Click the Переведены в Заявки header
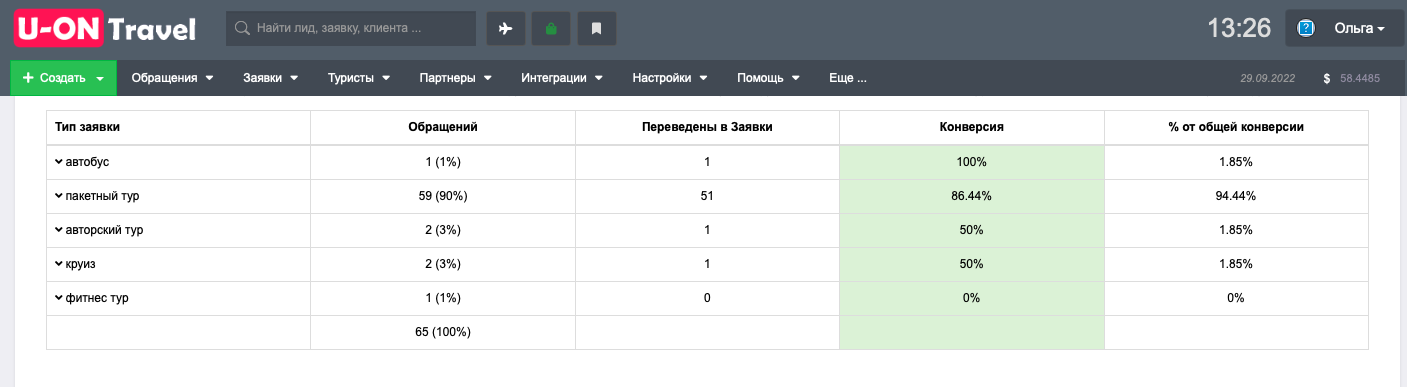Image resolution: width=1407 pixels, height=387 pixels. pos(707,127)
